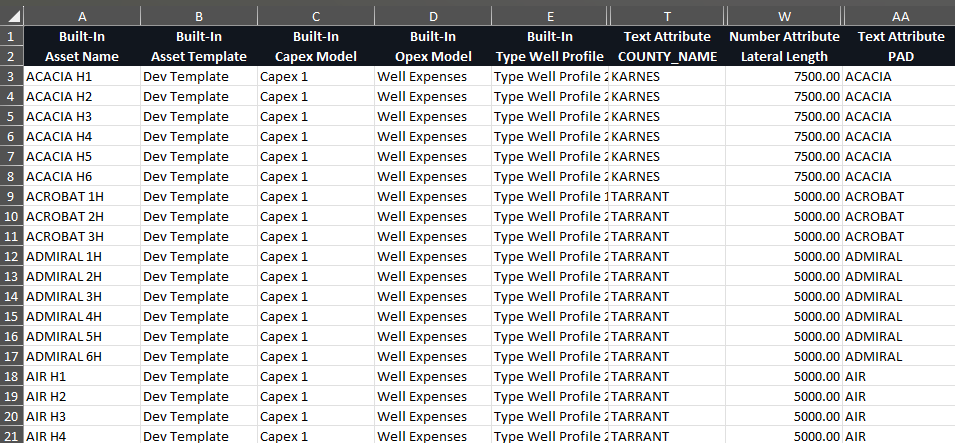
Task: Click 5000.00 in ADMIRAL 3H row
Action: click(x=784, y=297)
